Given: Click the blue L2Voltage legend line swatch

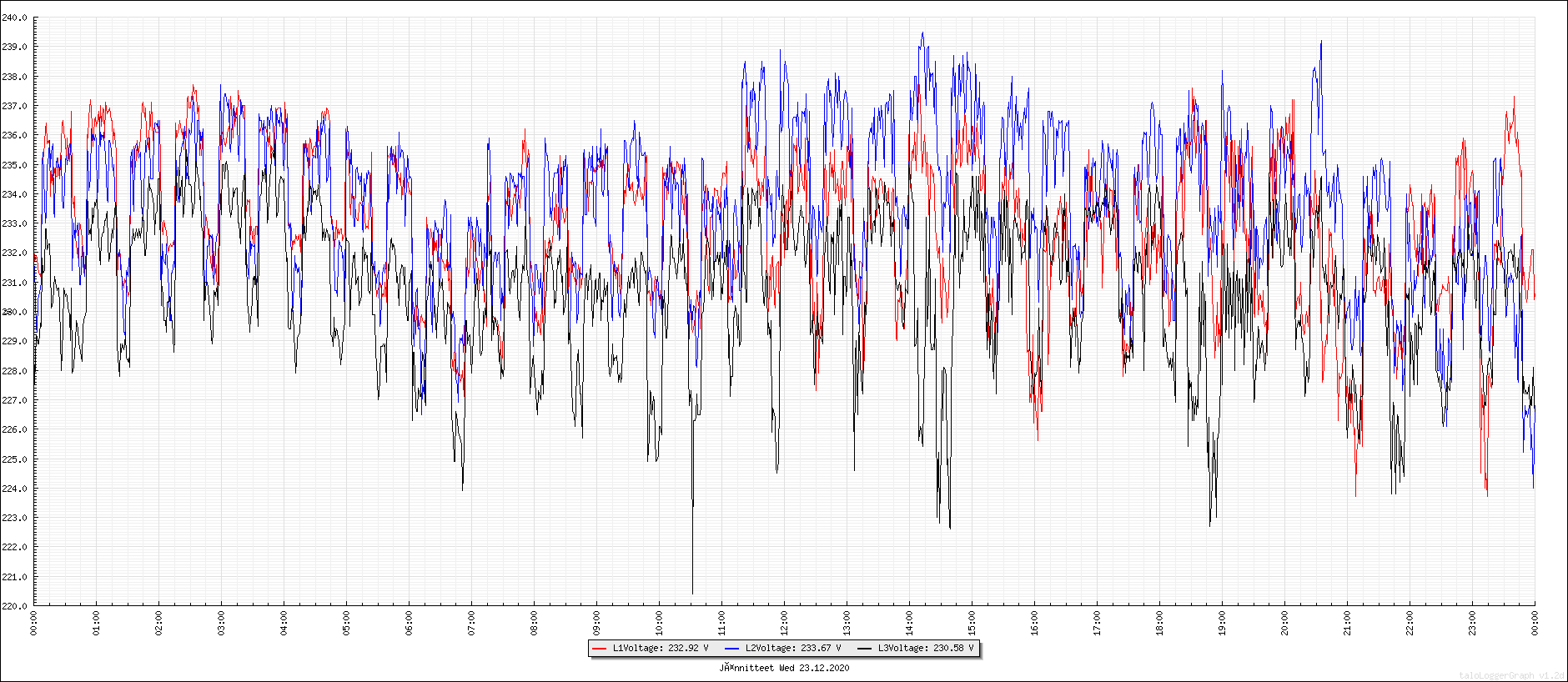Looking at the screenshot, I should (x=731, y=649).
